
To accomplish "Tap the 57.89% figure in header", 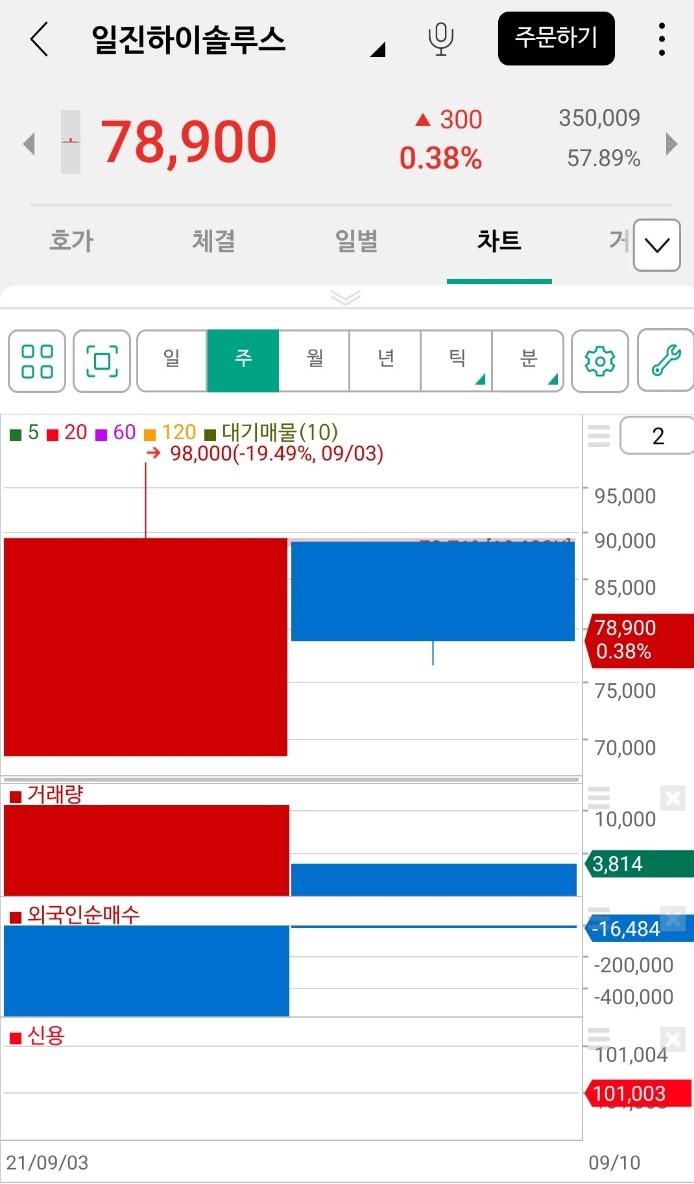I will [x=603, y=159].
